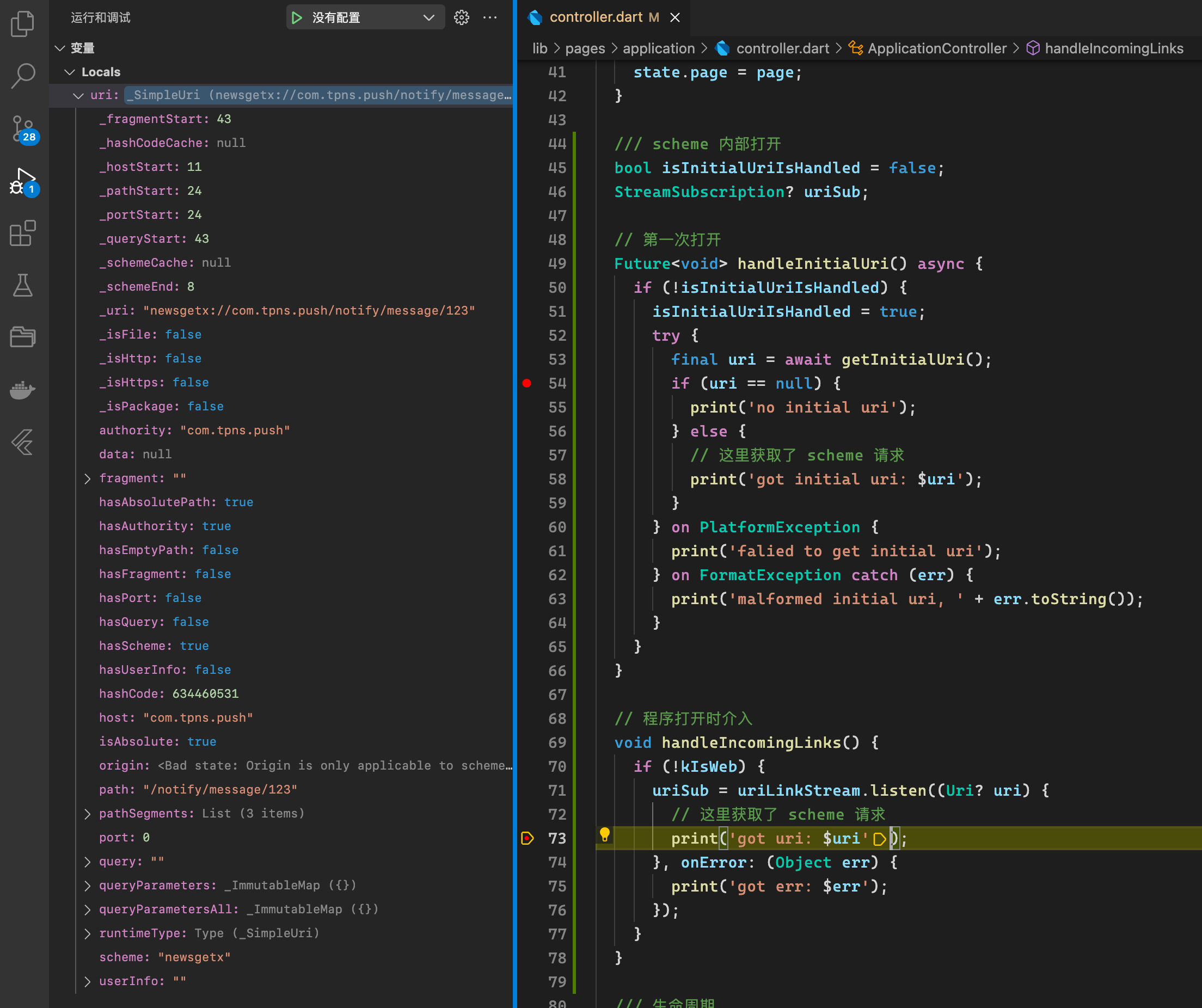Screen dimensions: 1202x1008
Task: Expand the pathSegments list variable
Action: (87, 813)
